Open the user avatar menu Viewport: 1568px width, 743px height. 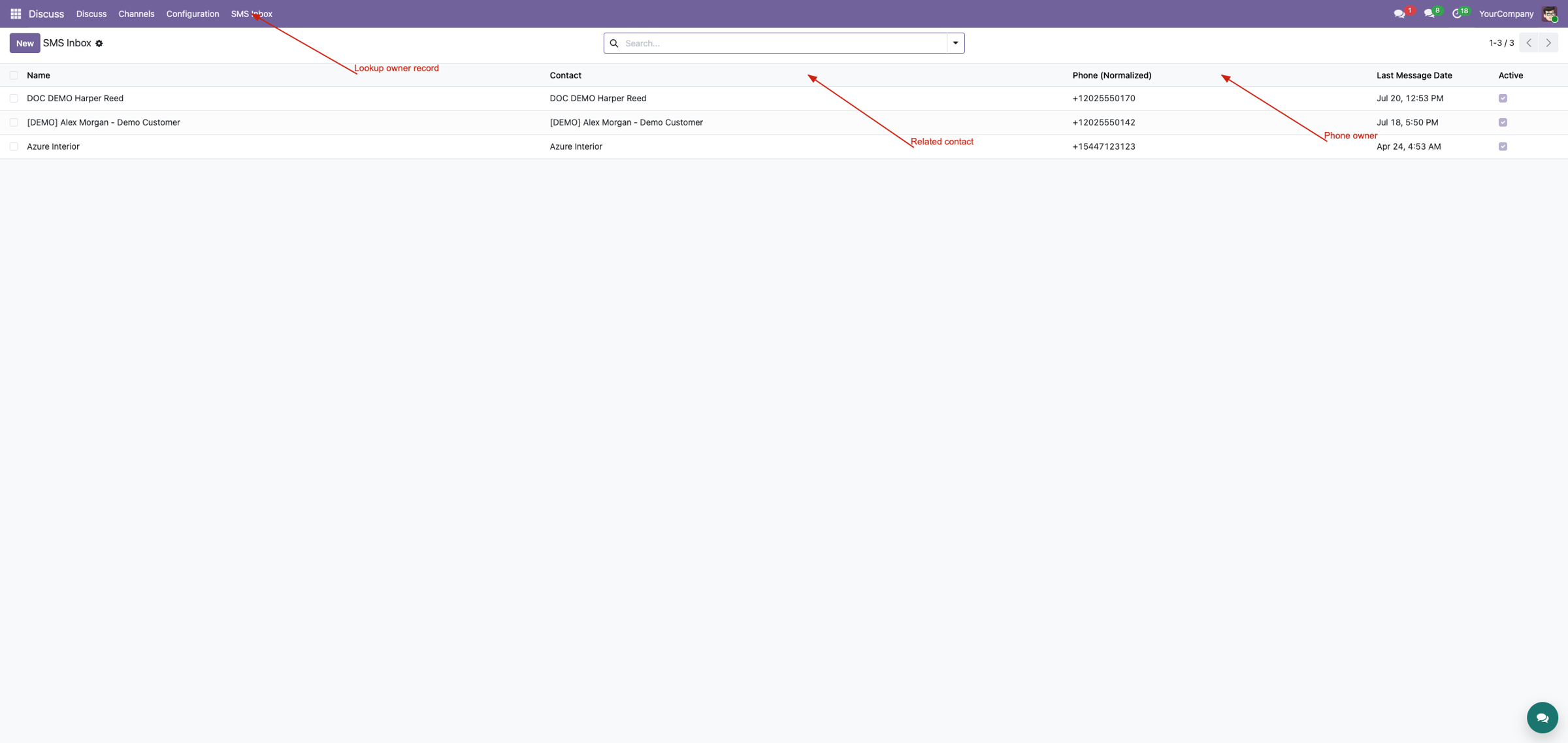coord(1550,14)
